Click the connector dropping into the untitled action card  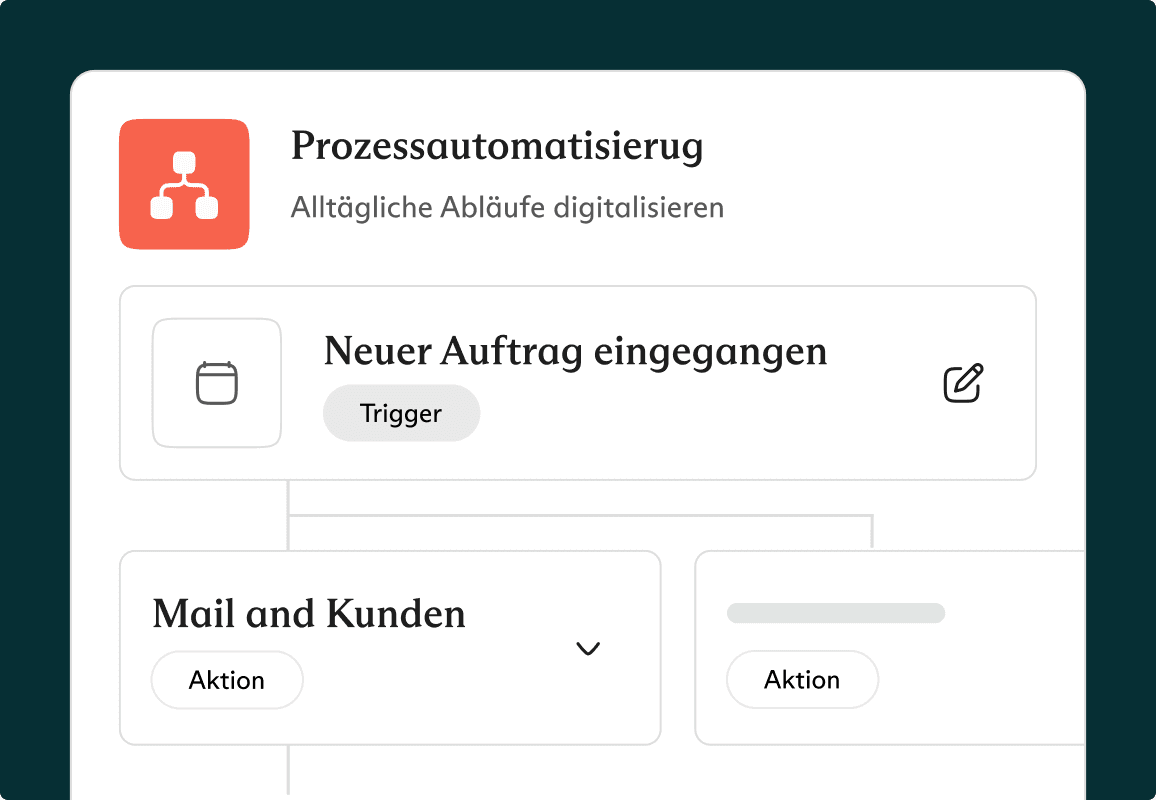[872, 533]
